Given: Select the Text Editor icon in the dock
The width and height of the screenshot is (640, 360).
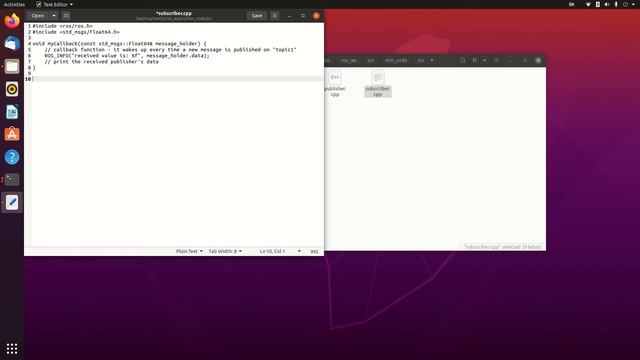Looking at the screenshot, I should pyautogui.click(x=12, y=202).
